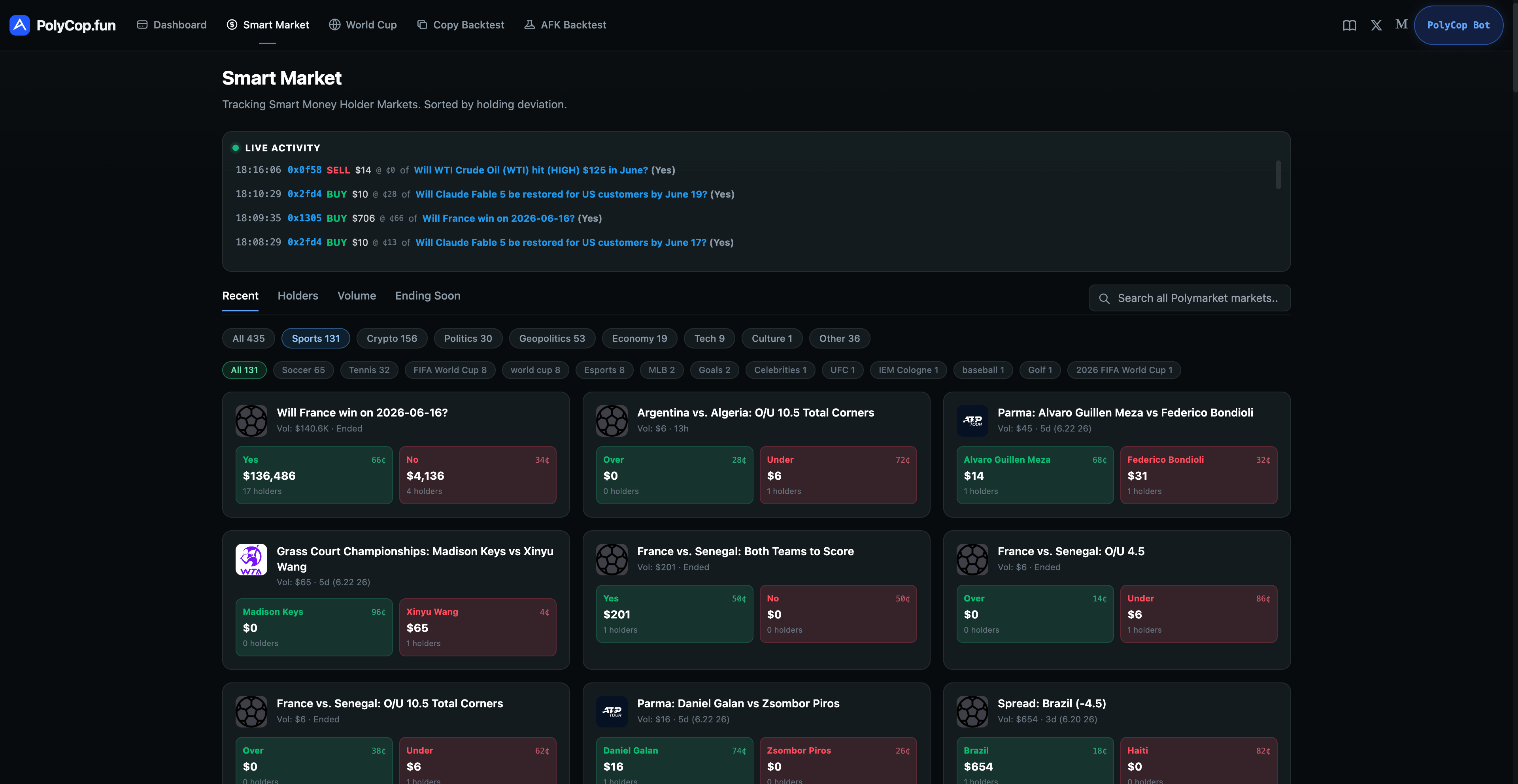Image resolution: width=1518 pixels, height=784 pixels.
Task: Click Federico Bondioli outcome box
Action: (x=1199, y=475)
